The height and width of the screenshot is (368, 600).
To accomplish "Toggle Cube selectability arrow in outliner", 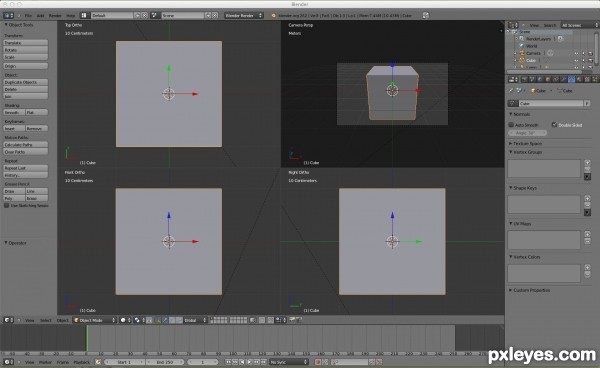I will (x=584, y=60).
